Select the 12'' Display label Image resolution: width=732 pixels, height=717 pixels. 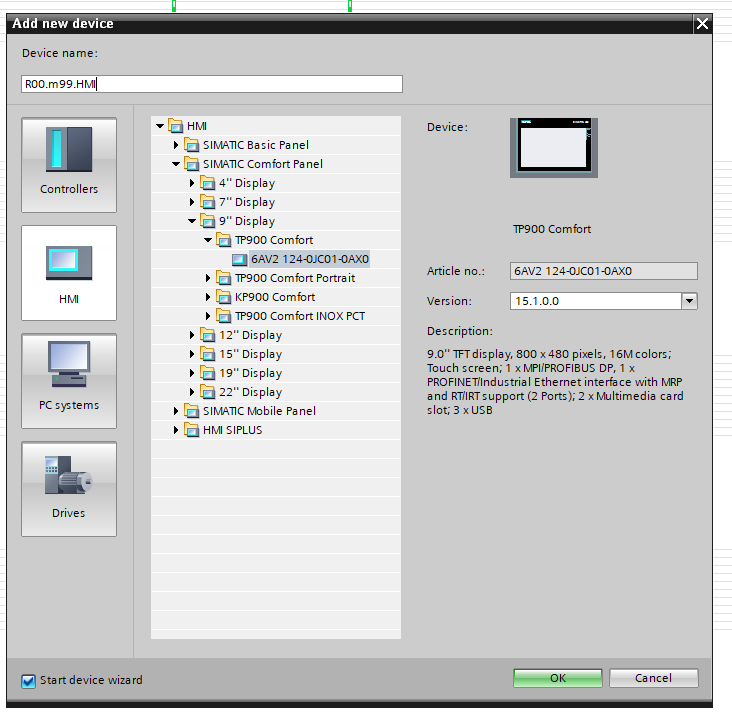pos(251,335)
